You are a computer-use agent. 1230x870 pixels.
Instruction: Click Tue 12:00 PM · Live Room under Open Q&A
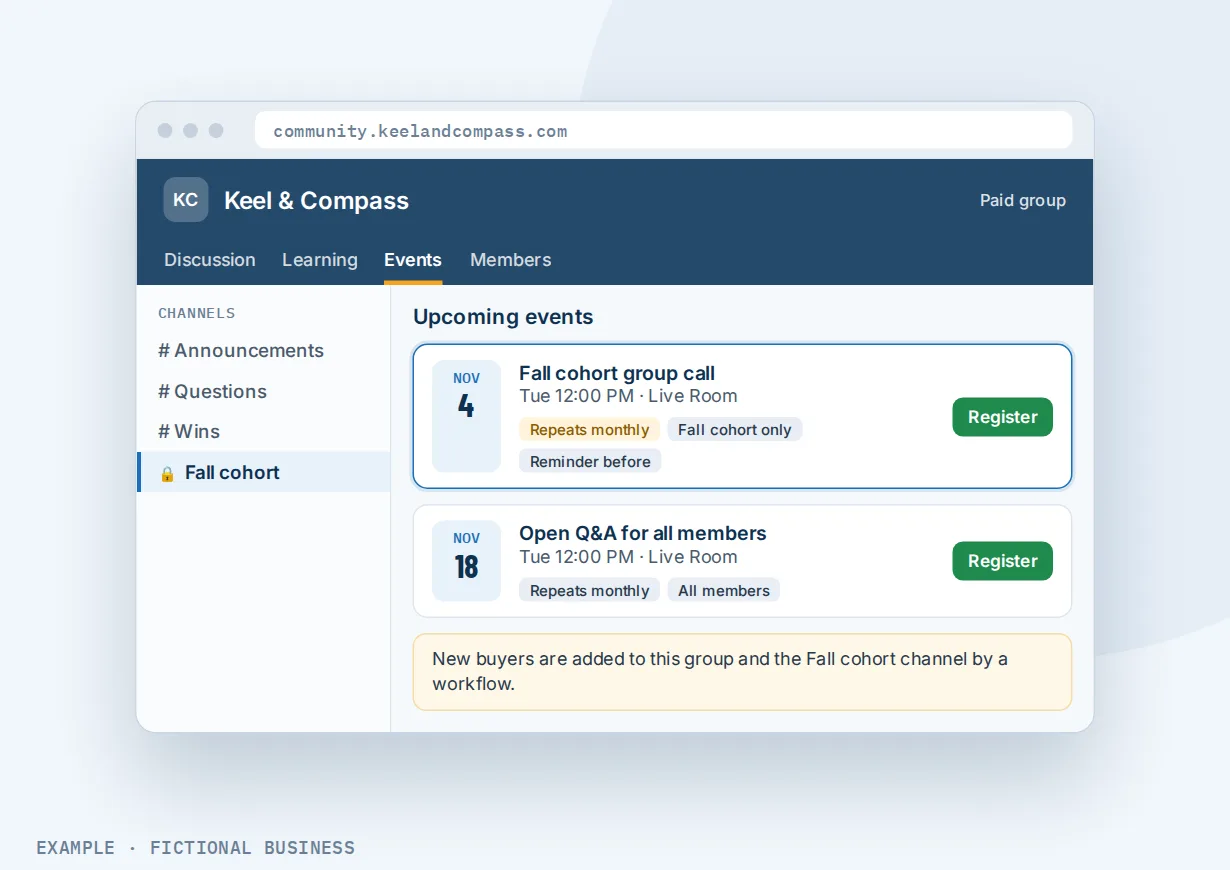(x=628, y=557)
